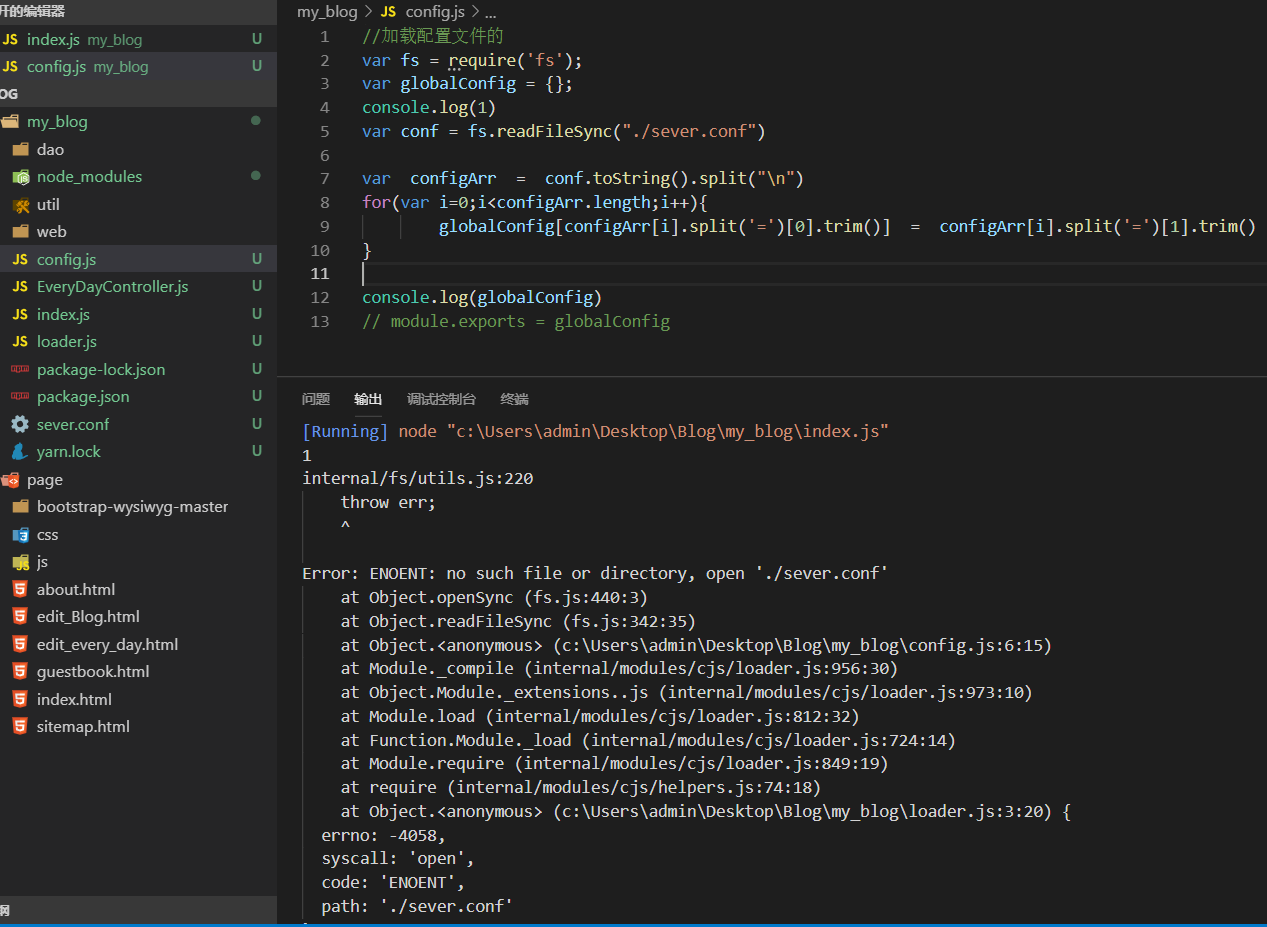1267x927 pixels.
Task: Click the yarn.lock file icon
Action: click(20, 452)
